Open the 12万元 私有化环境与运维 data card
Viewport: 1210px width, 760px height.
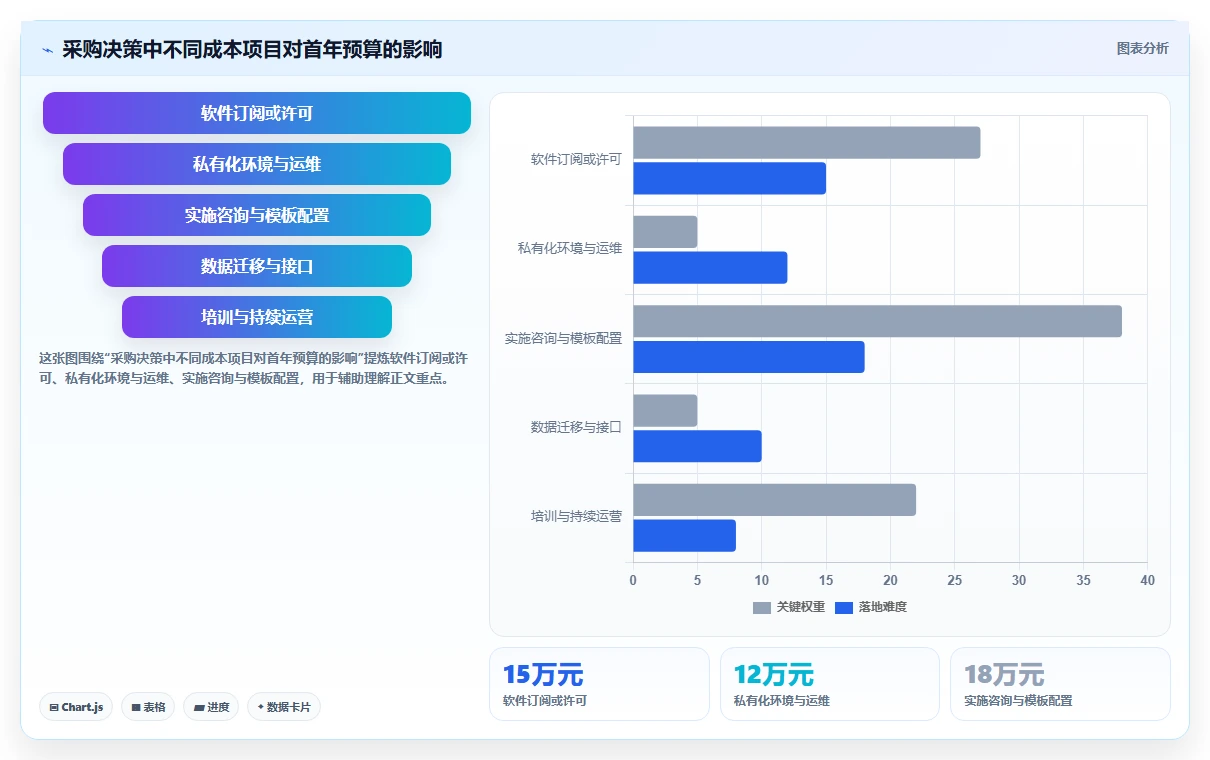[x=830, y=684]
